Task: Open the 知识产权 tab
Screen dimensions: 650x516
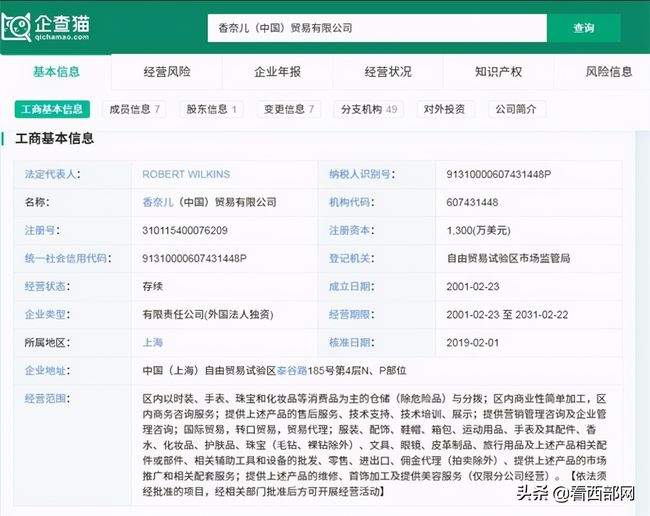Action: pyautogui.click(x=498, y=72)
